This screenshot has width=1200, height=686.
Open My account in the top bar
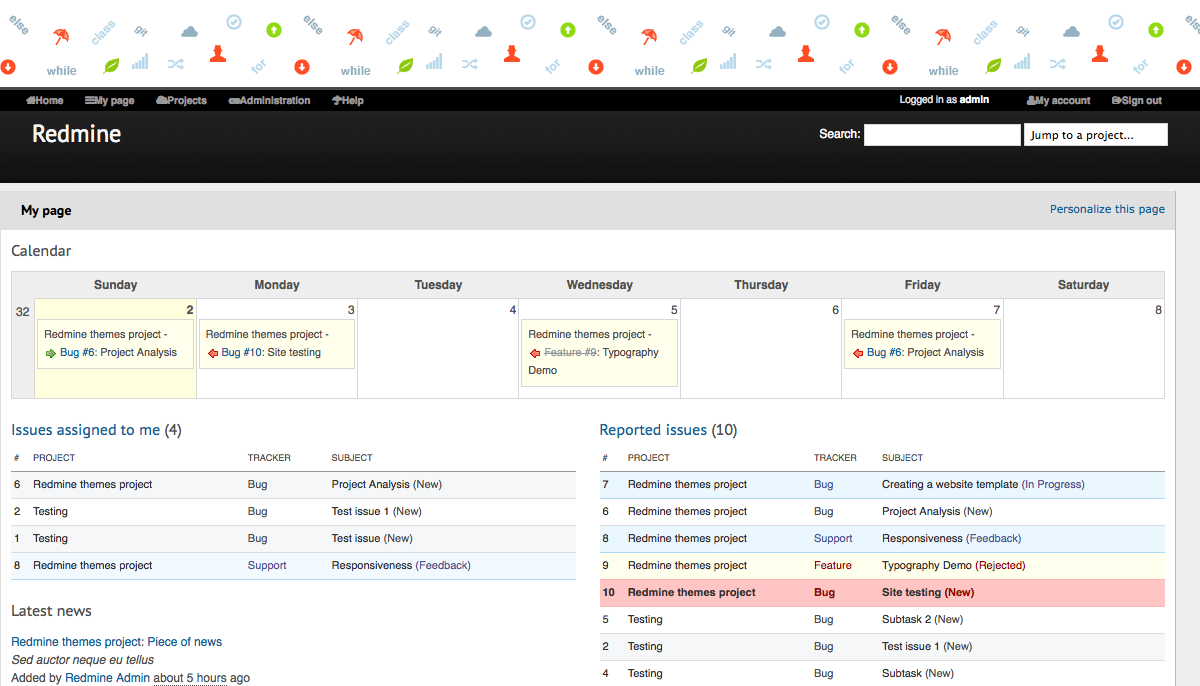pyautogui.click(x=1059, y=100)
